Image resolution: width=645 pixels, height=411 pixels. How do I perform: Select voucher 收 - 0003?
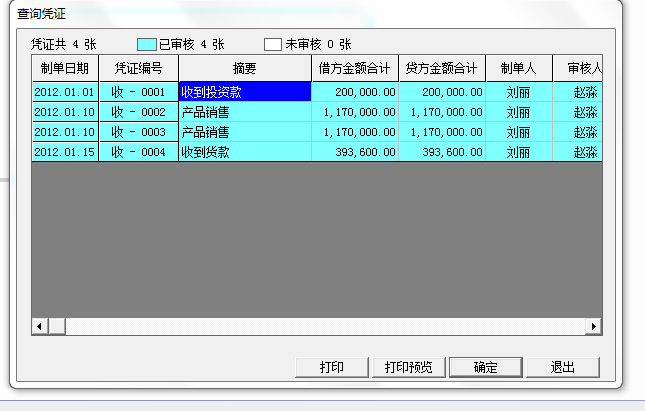139,132
